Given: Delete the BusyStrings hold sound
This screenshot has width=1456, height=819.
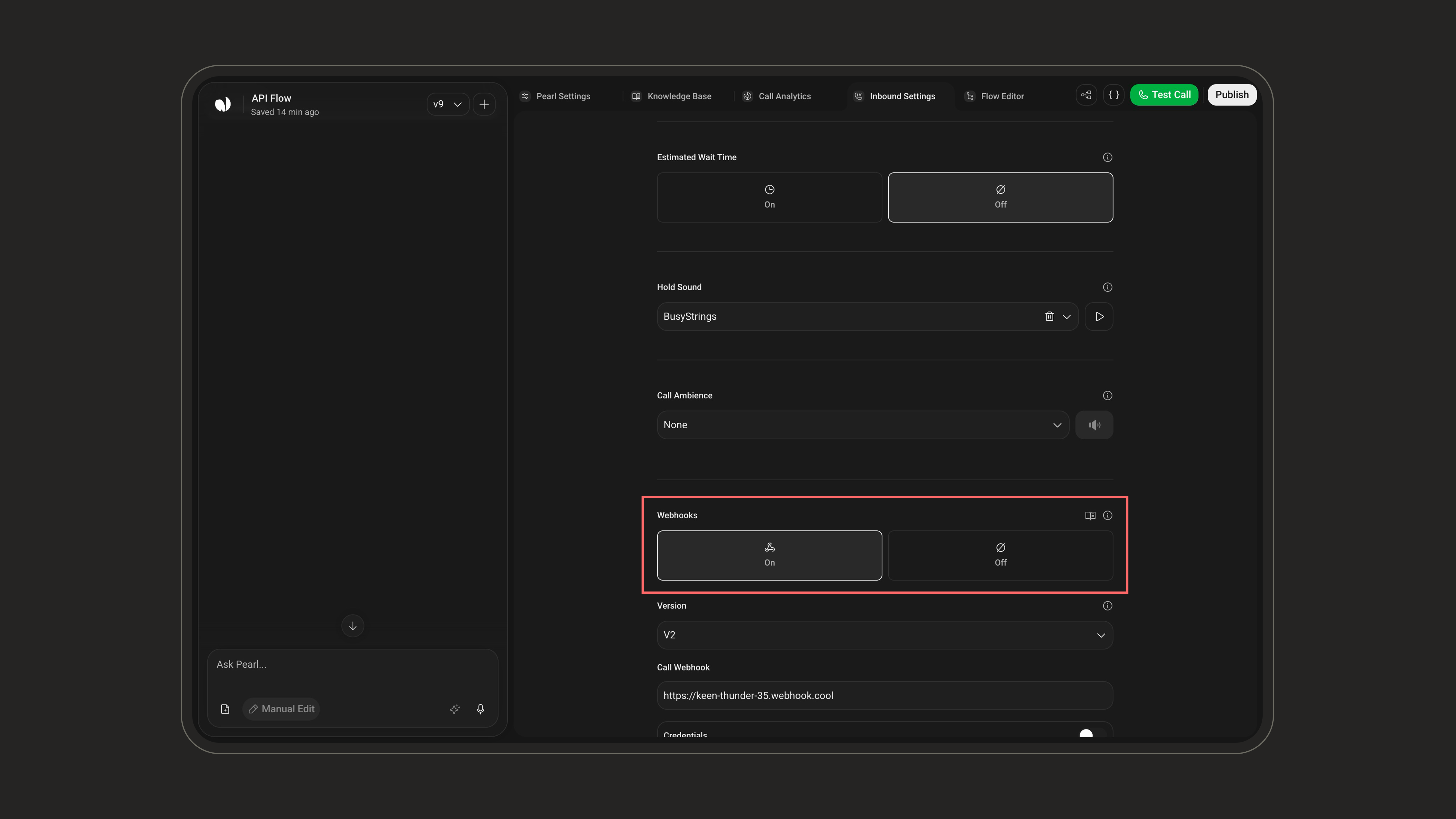Looking at the screenshot, I should point(1049,317).
